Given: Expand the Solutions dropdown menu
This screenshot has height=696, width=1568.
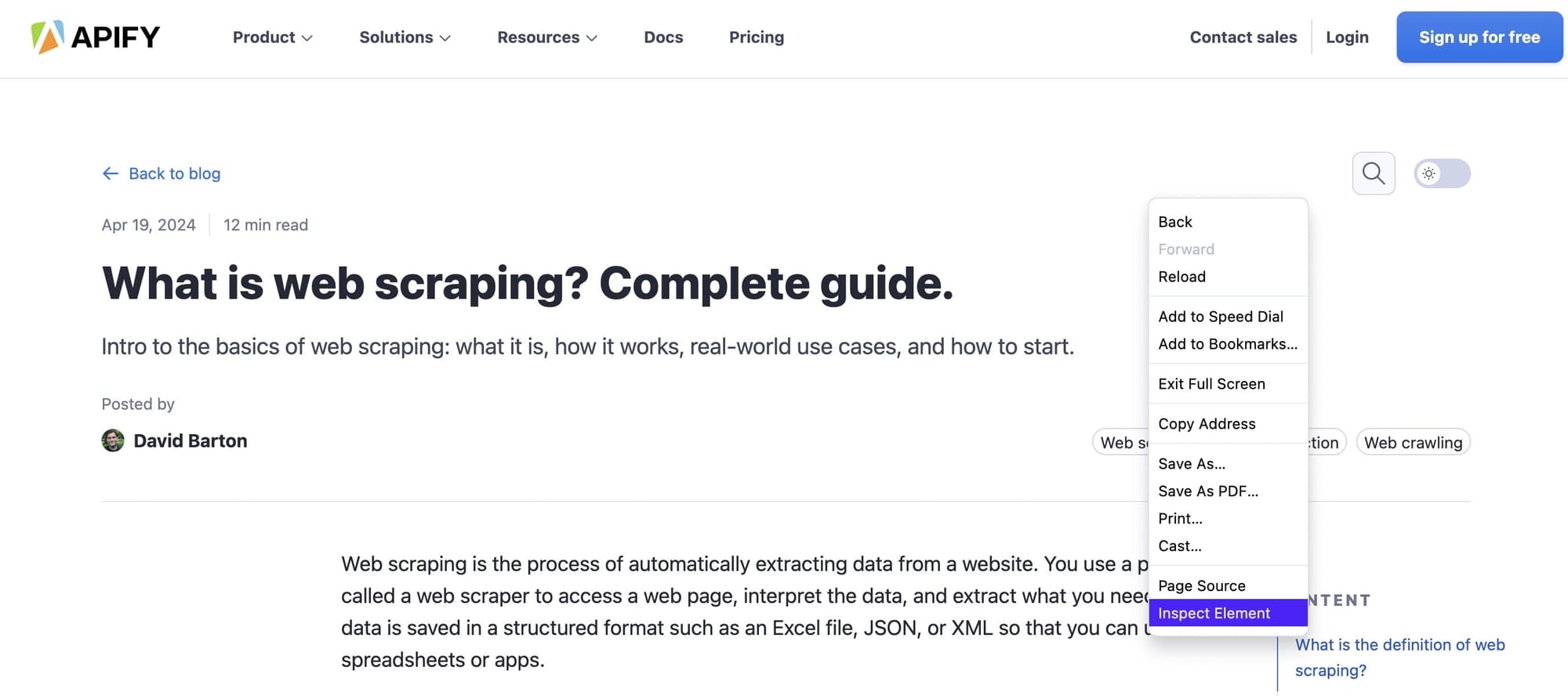Looking at the screenshot, I should point(405,37).
